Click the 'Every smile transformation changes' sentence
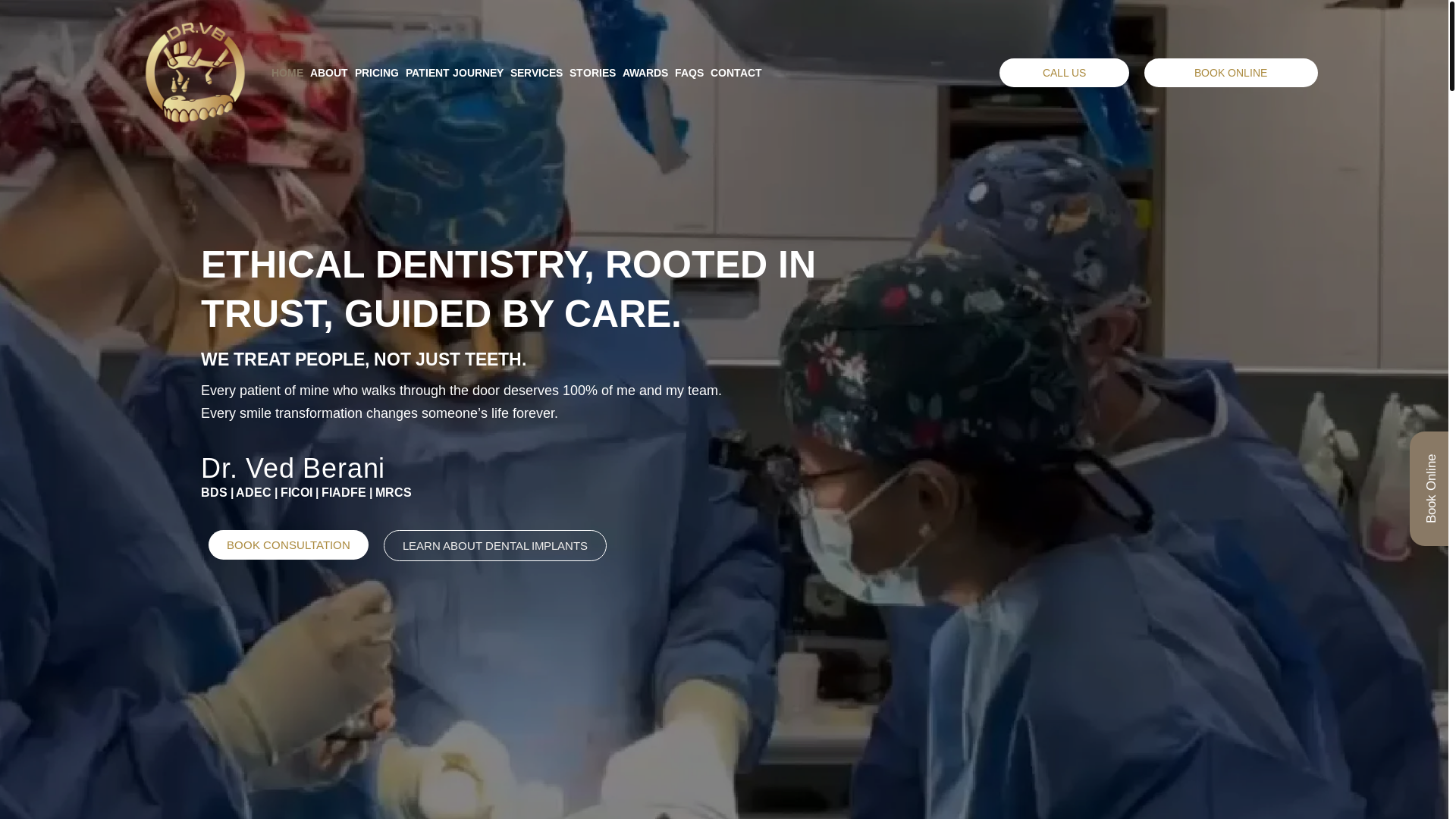This screenshot has width=1456, height=819. [x=379, y=413]
